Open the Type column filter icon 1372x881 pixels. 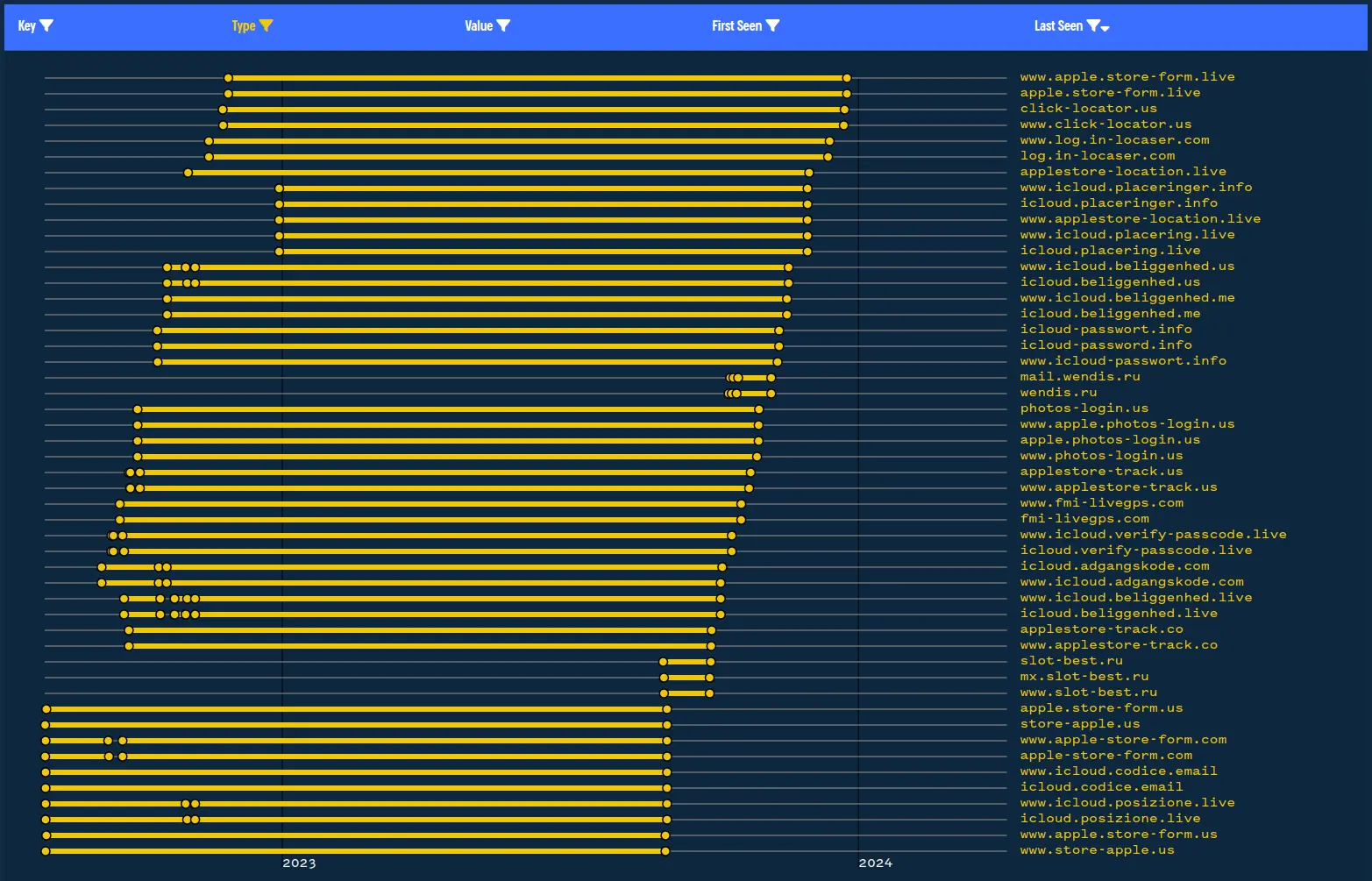(x=267, y=25)
